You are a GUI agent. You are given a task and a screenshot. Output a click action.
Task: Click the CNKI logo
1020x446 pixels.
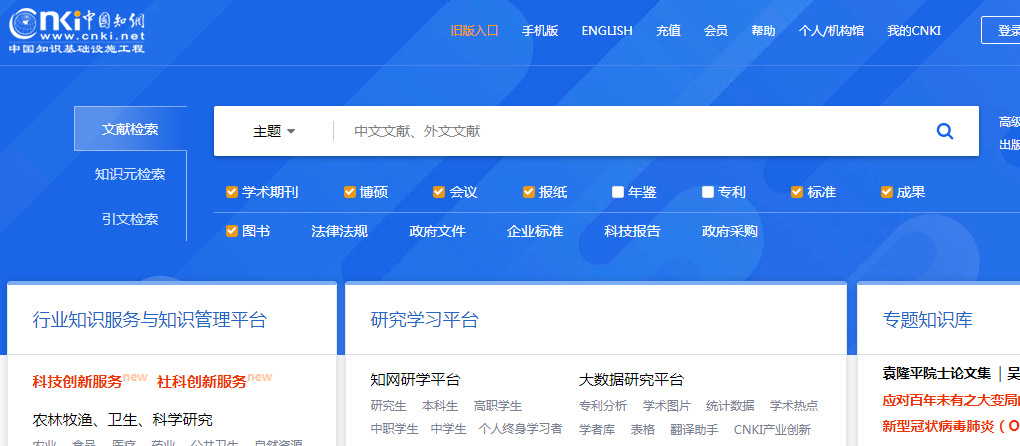click(x=77, y=31)
